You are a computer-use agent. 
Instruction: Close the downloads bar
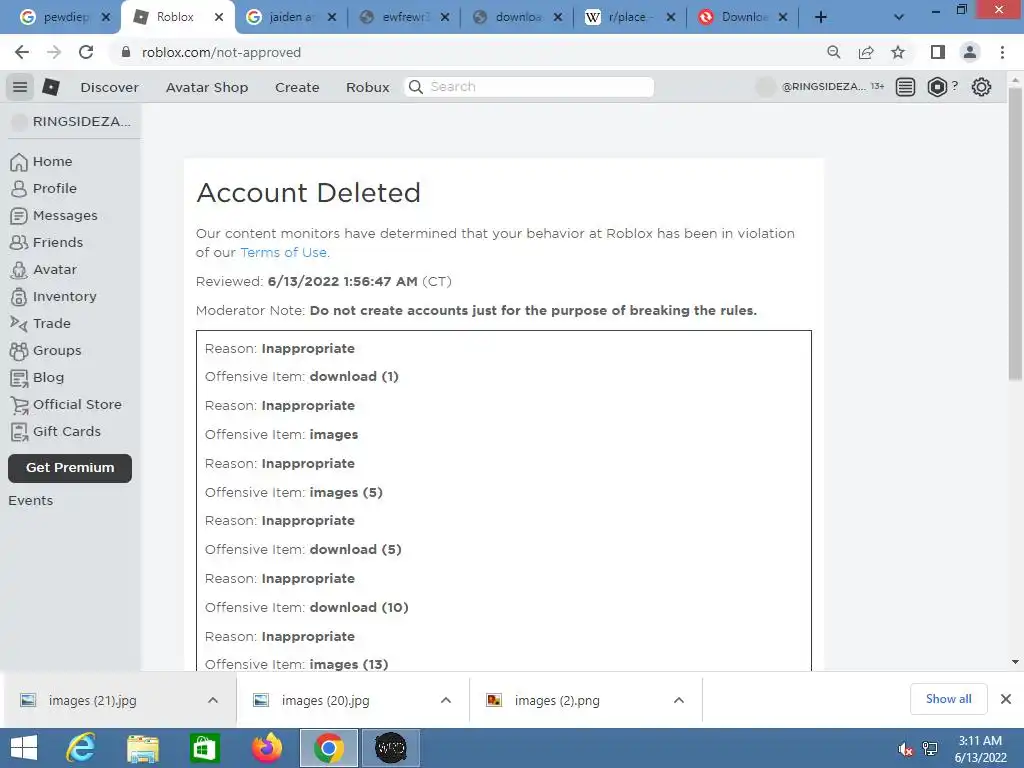(x=1006, y=699)
